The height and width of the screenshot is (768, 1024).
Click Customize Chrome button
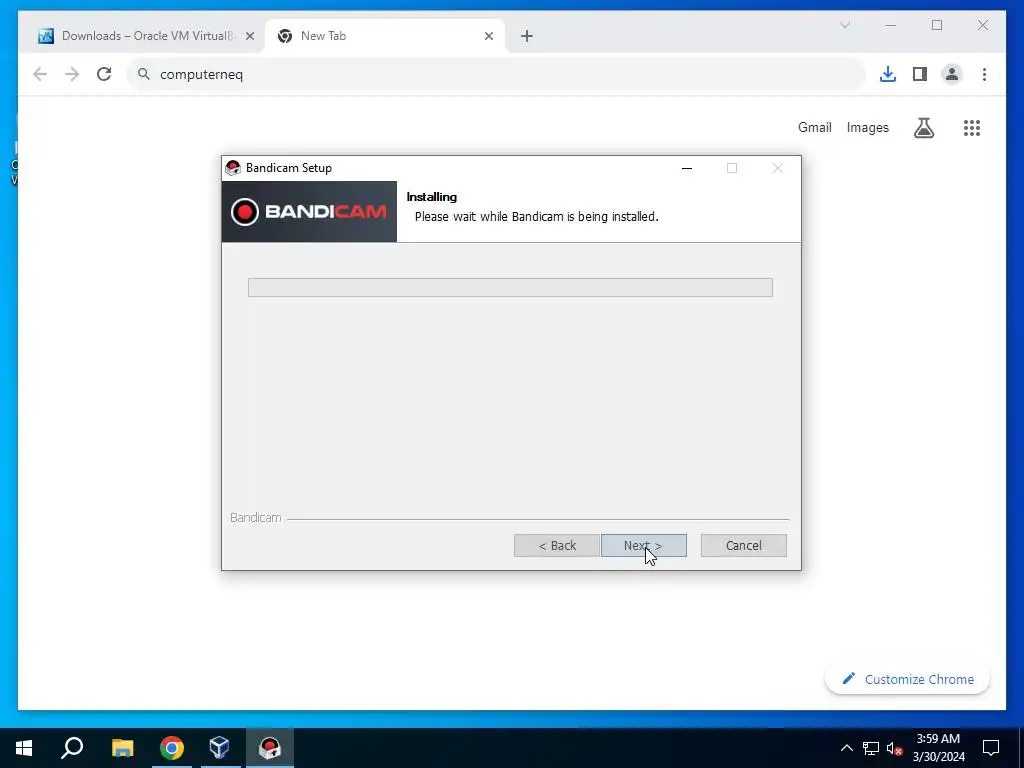[908, 679]
